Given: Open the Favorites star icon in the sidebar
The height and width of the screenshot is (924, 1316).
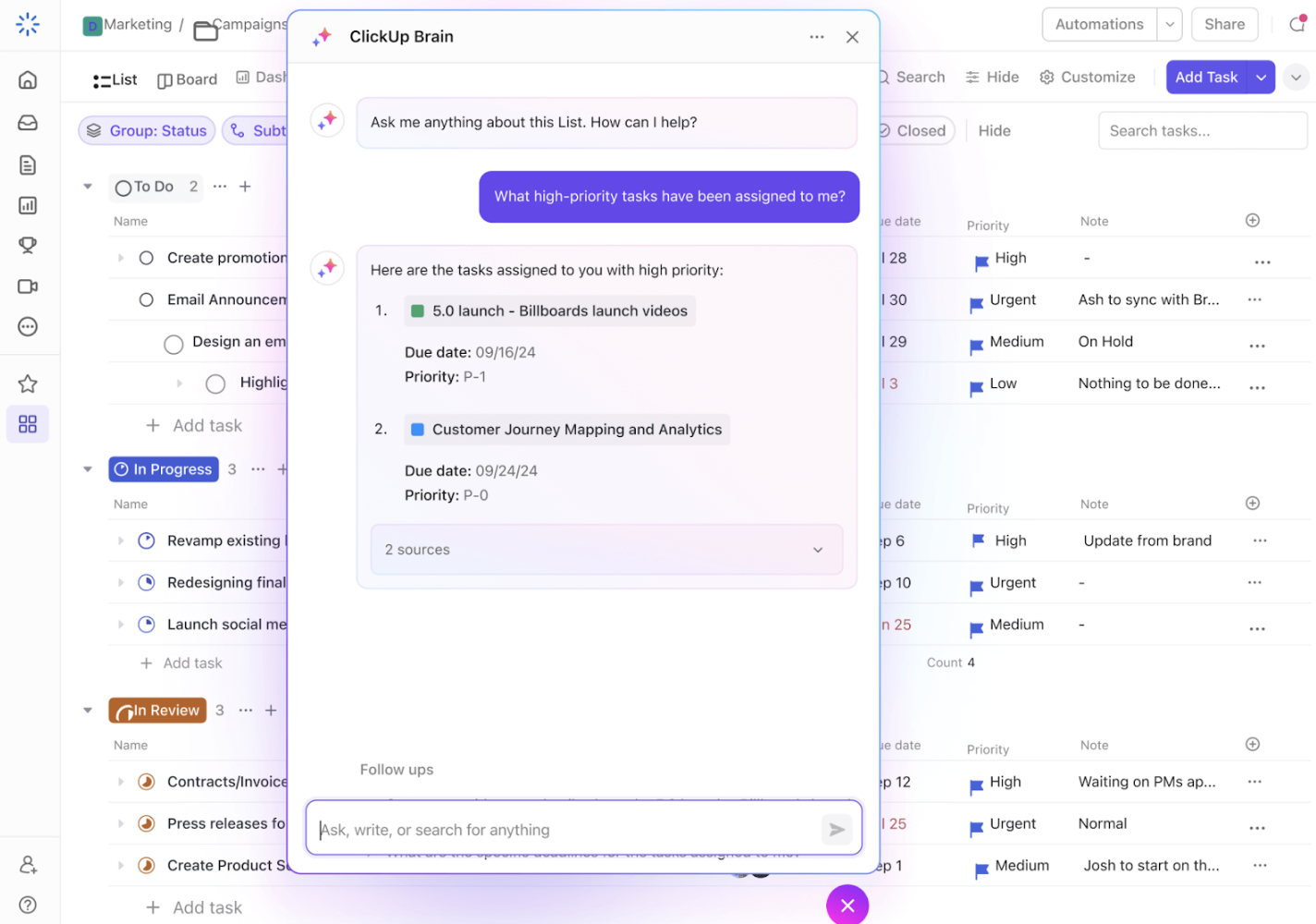Looking at the screenshot, I should point(28,383).
